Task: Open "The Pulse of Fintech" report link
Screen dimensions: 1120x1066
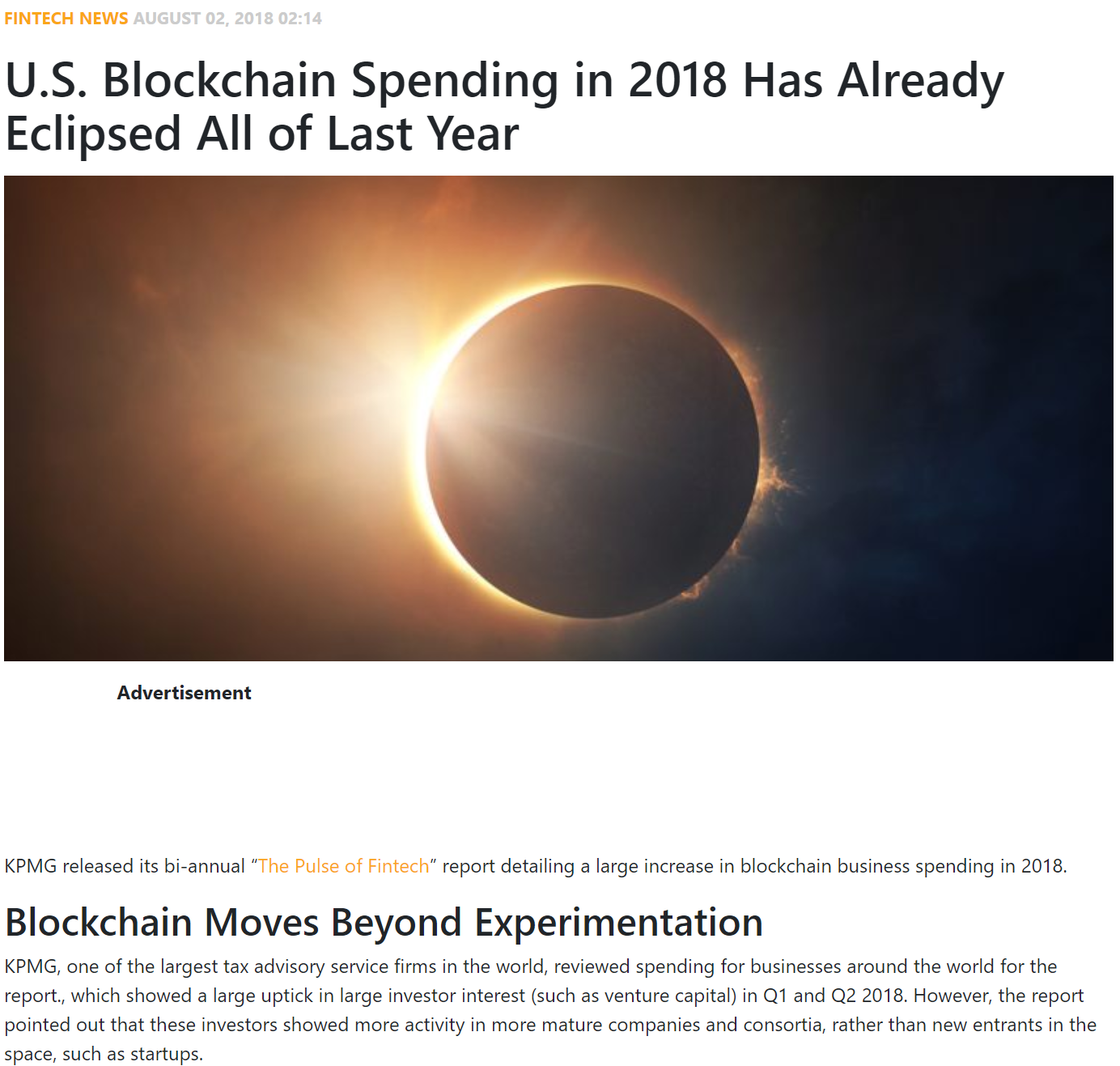Action: 343,866
